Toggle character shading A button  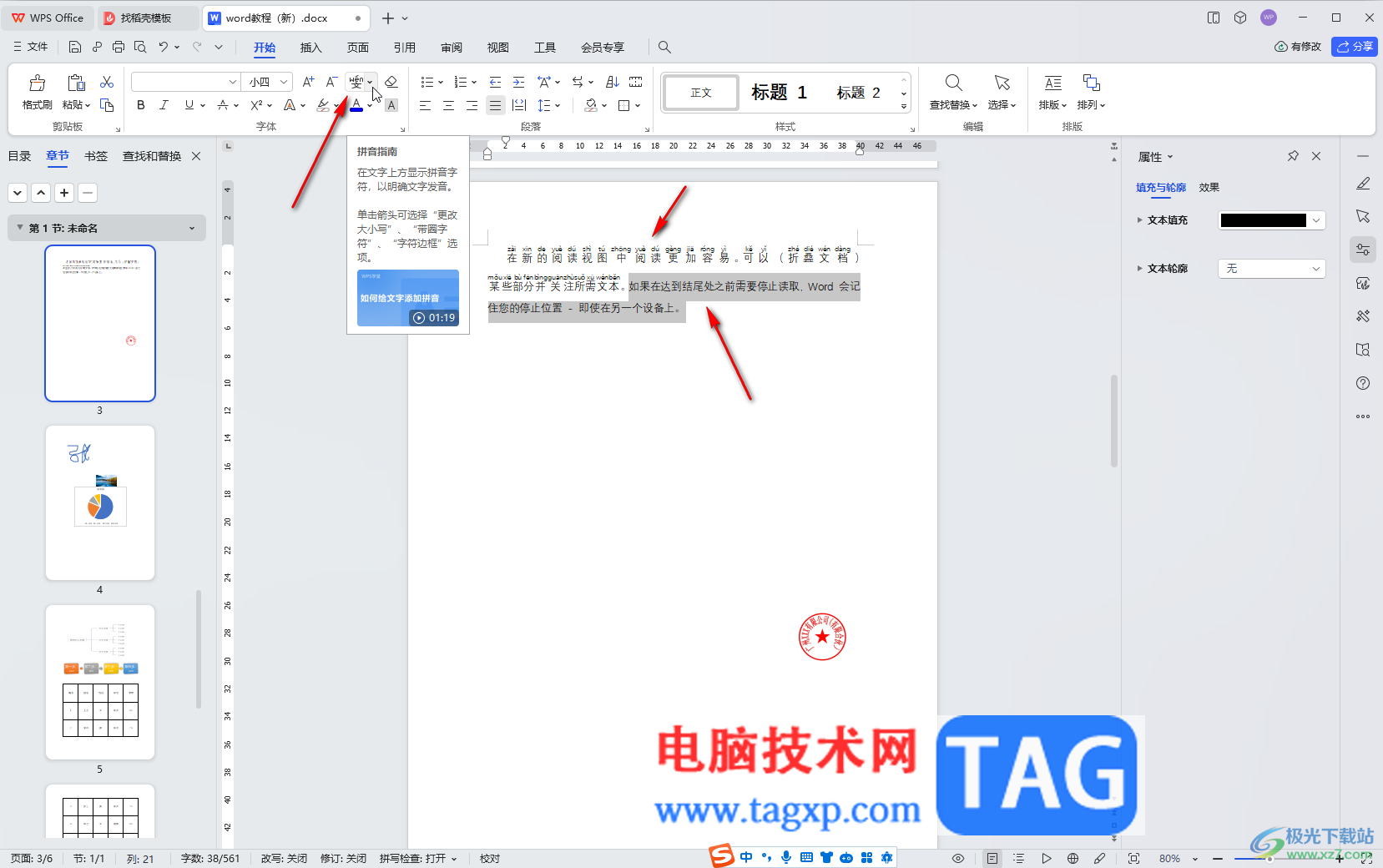click(391, 105)
